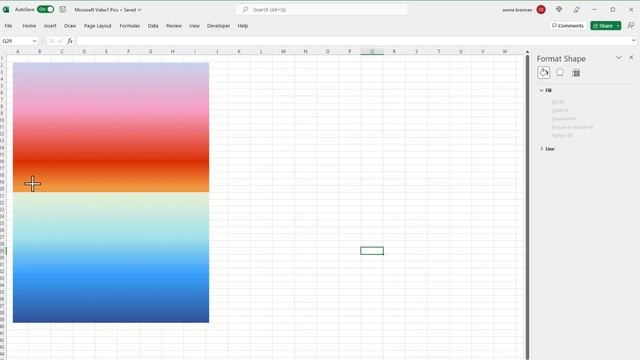Select the Pattern fill option
The image size is (640, 360).
(x=562, y=136)
